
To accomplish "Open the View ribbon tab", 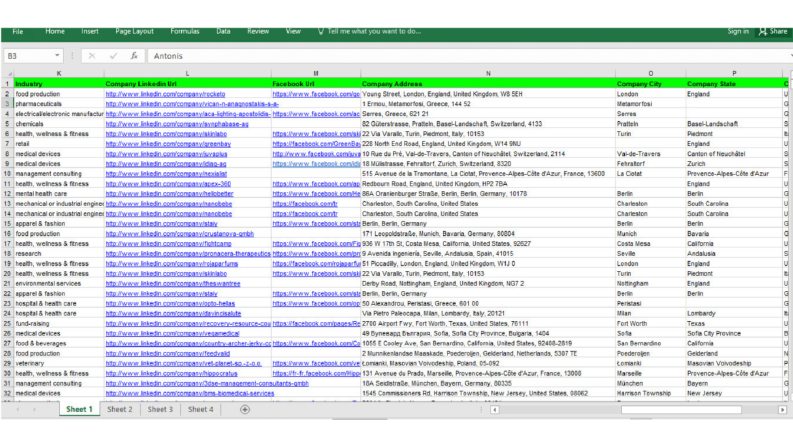I will click(x=293, y=31).
